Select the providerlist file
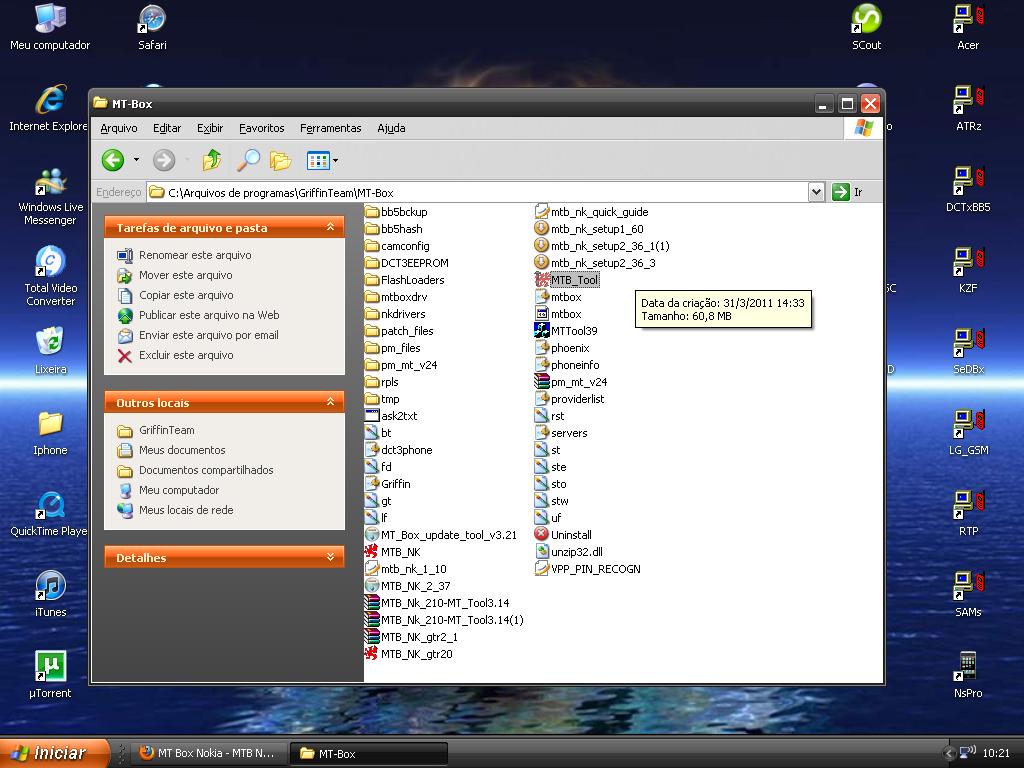1024x768 pixels. coord(569,399)
